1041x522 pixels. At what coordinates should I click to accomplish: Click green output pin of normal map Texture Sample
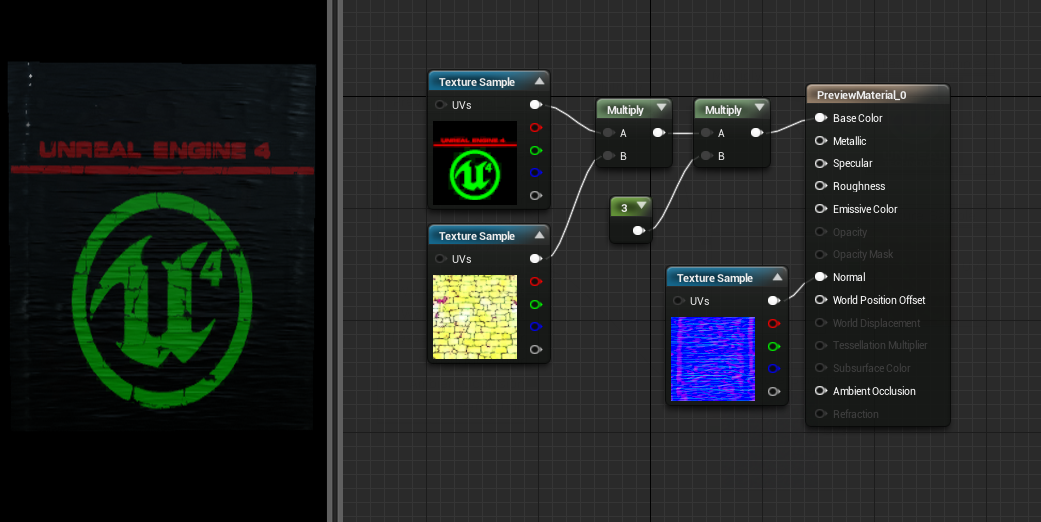click(x=773, y=346)
